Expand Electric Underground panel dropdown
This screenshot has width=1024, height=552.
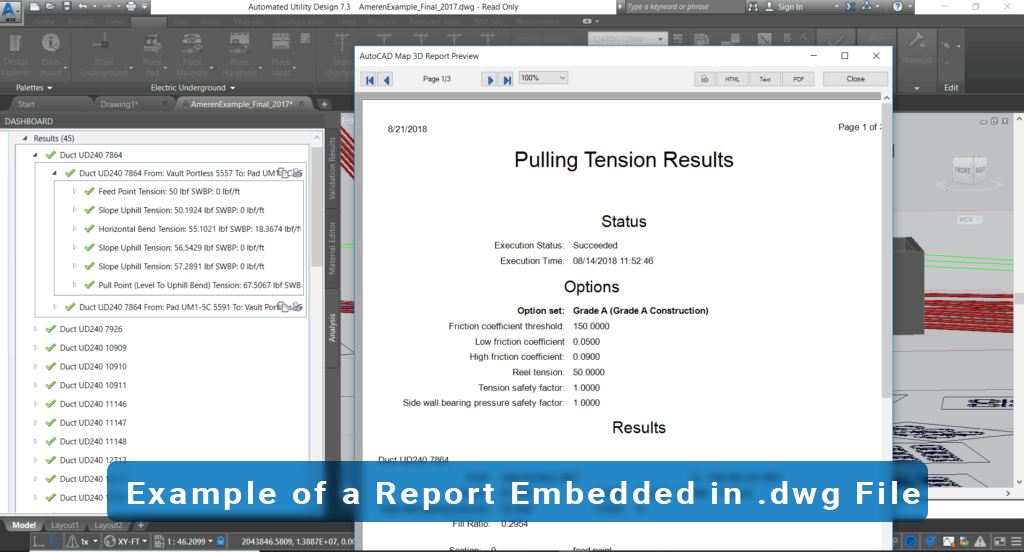(x=193, y=88)
